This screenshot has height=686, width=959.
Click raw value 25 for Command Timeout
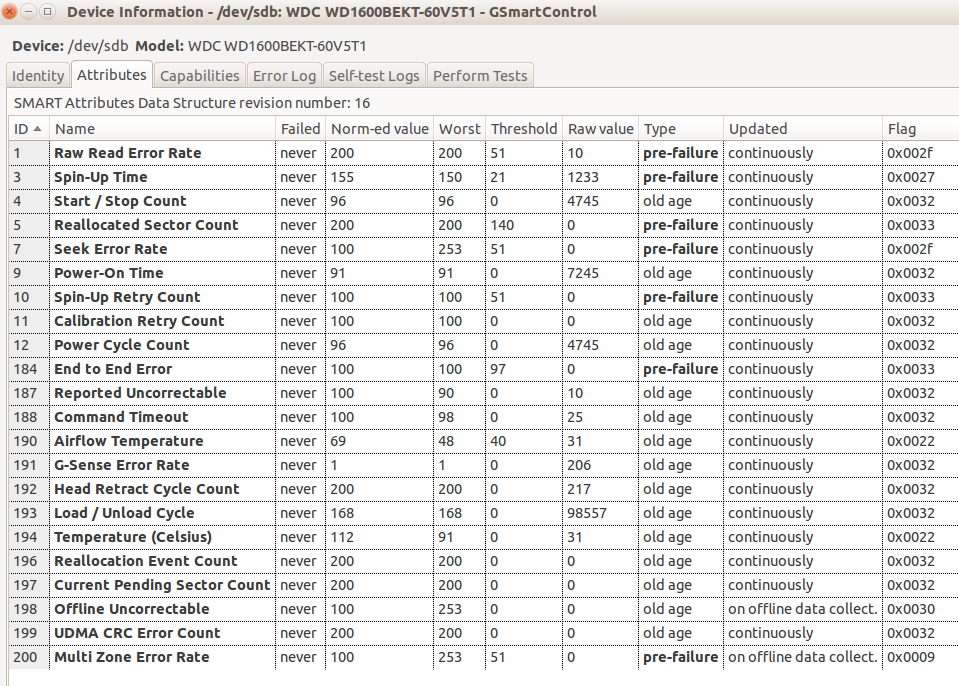point(575,417)
